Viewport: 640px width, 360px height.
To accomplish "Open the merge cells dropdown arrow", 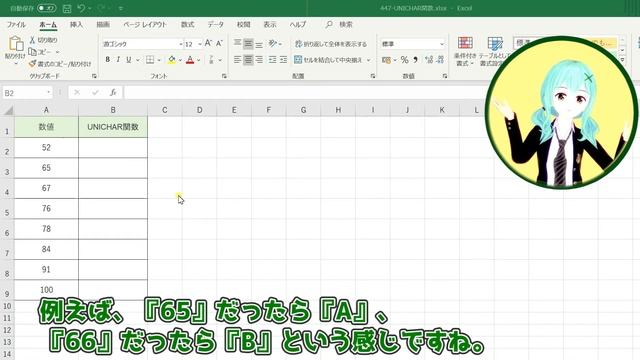I will [x=369, y=60].
